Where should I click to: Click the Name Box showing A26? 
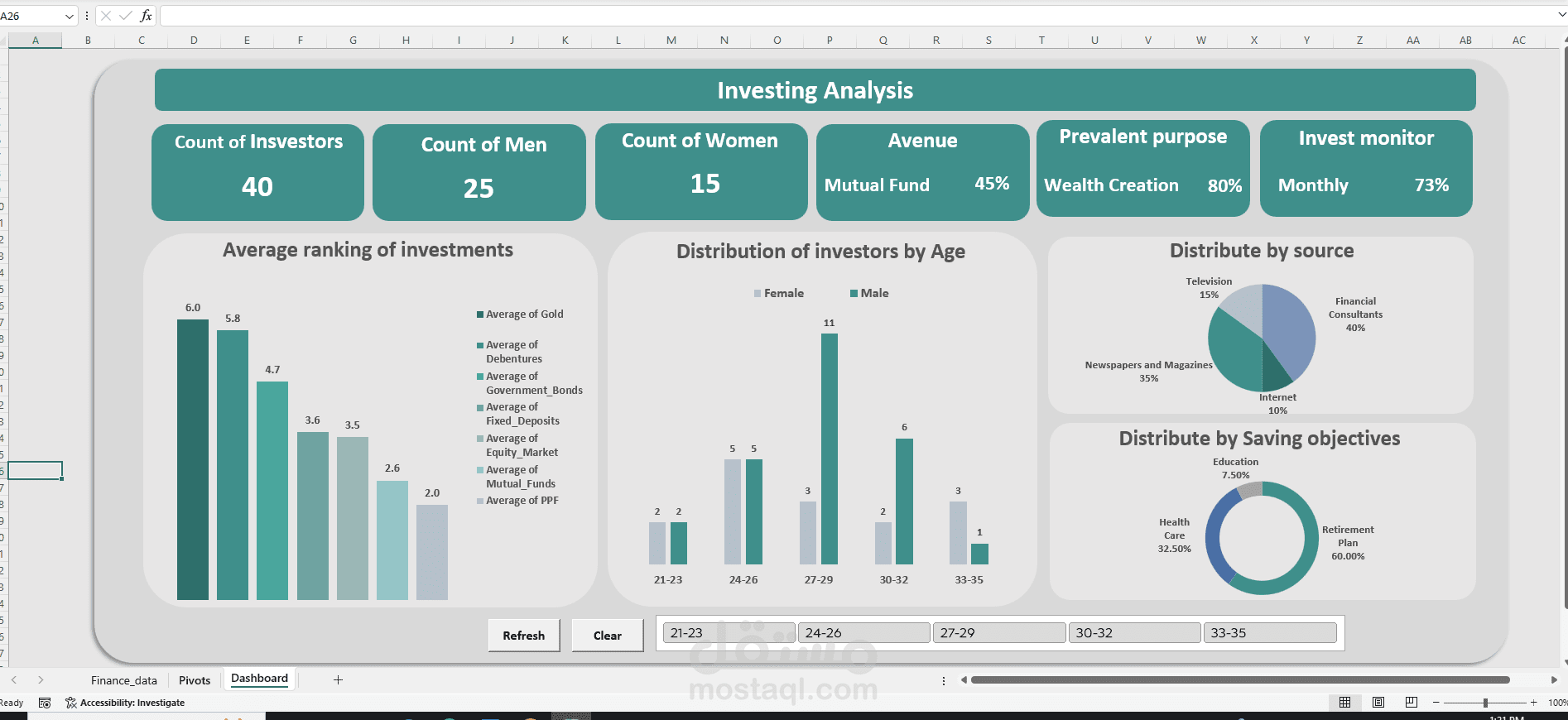31,16
